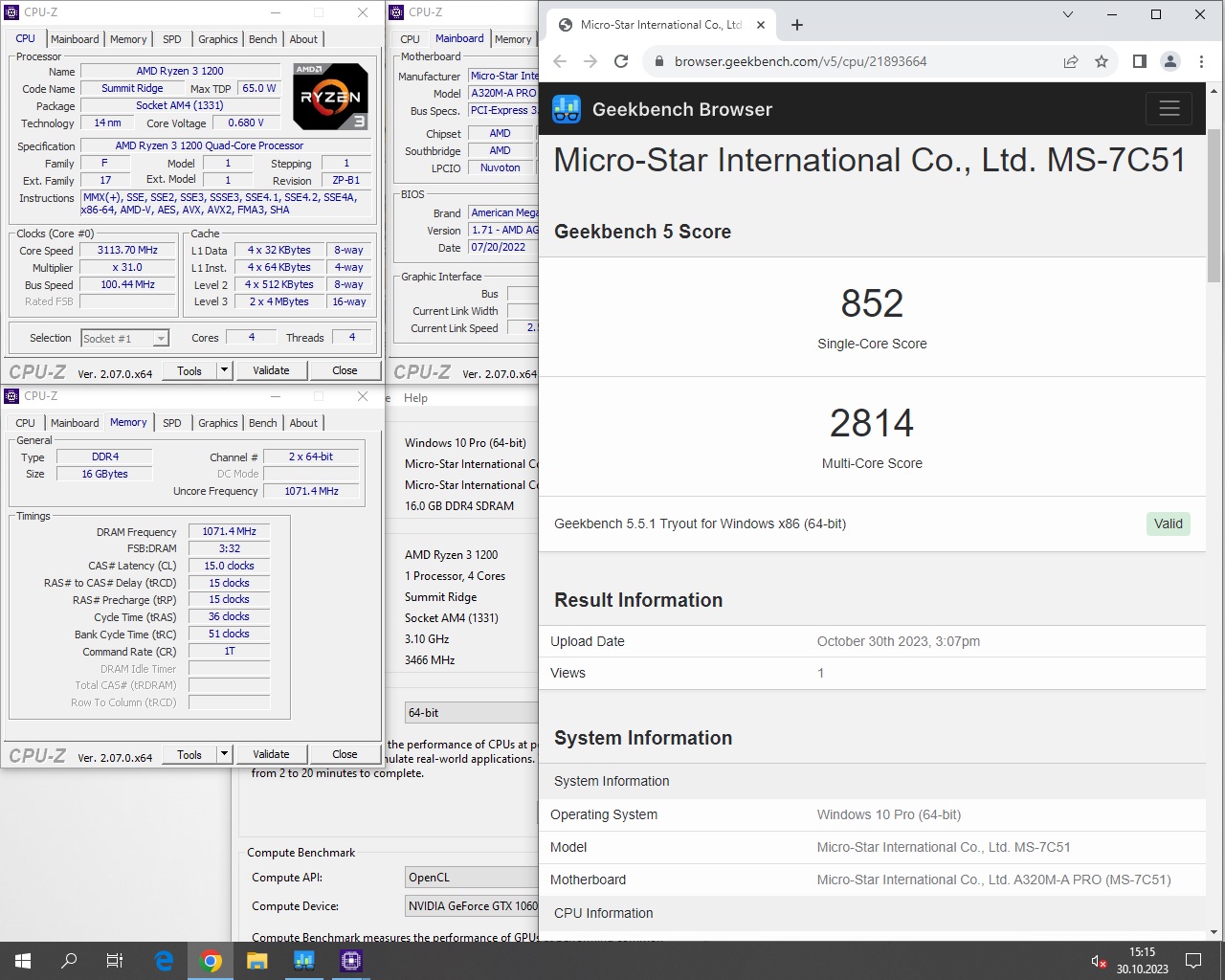Click the AMD Ryzen 3 logo in CPU-Z
The width and height of the screenshot is (1225, 980).
(x=330, y=97)
